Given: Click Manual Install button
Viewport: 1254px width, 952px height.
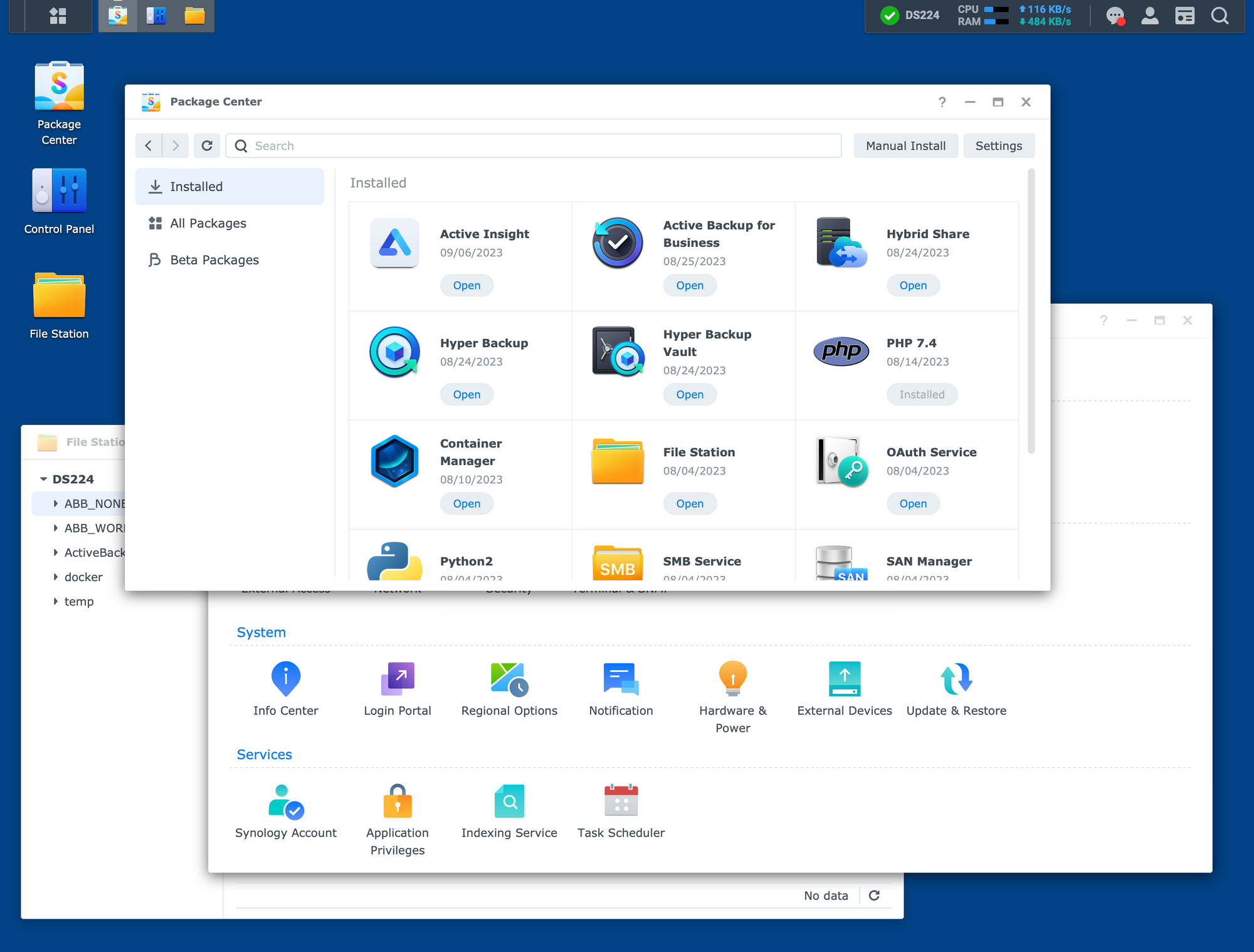Looking at the screenshot, I should [905, 145].
